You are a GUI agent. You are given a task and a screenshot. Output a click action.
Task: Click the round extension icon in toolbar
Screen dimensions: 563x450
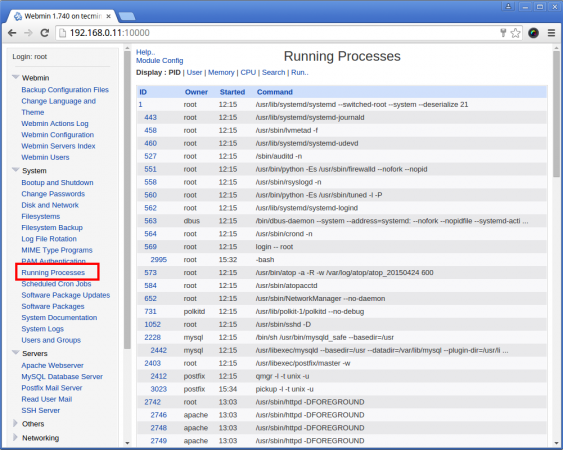(x=534, y=33)
